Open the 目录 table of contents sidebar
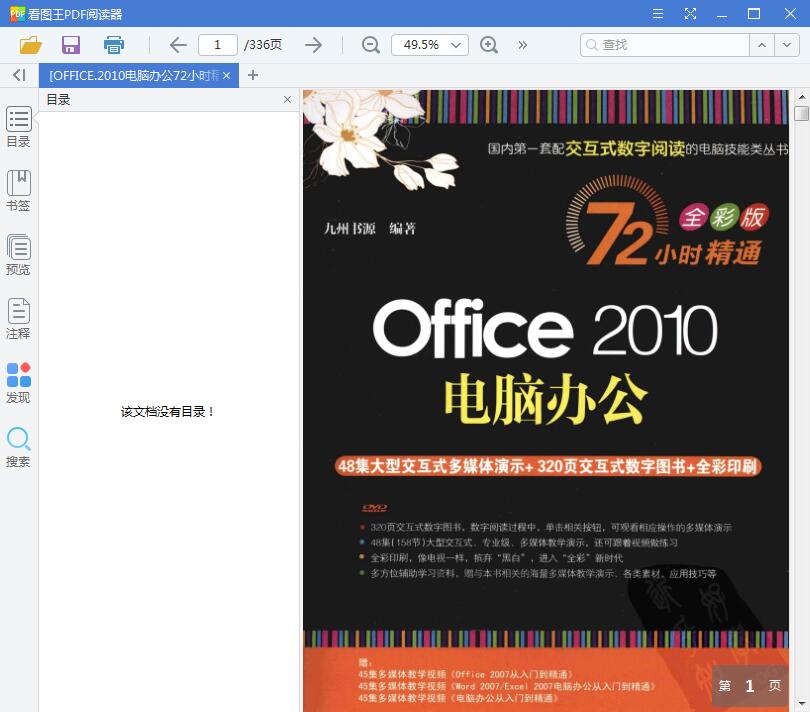The image size is (810, 712). point(19,127)
